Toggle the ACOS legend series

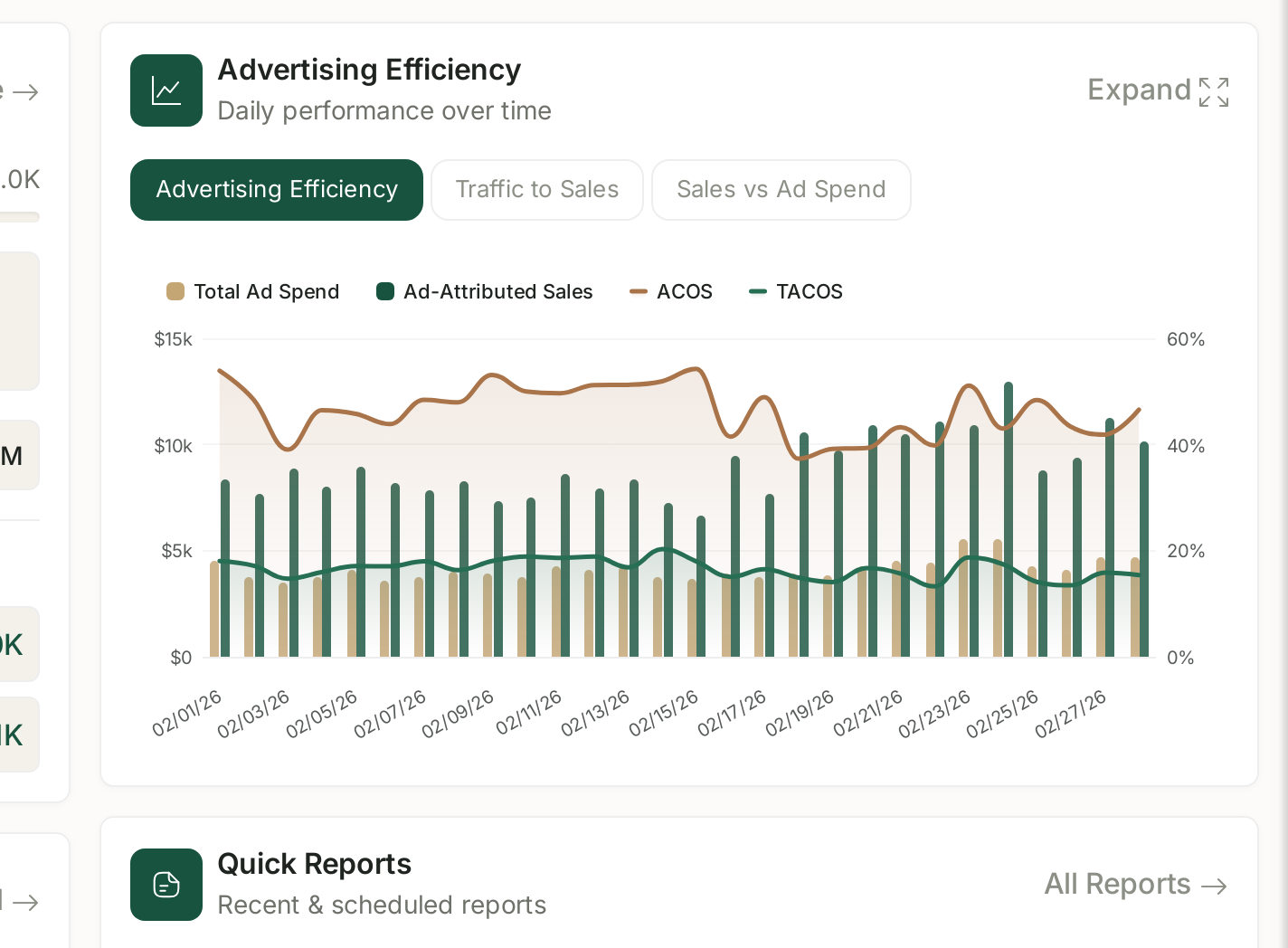671,291
